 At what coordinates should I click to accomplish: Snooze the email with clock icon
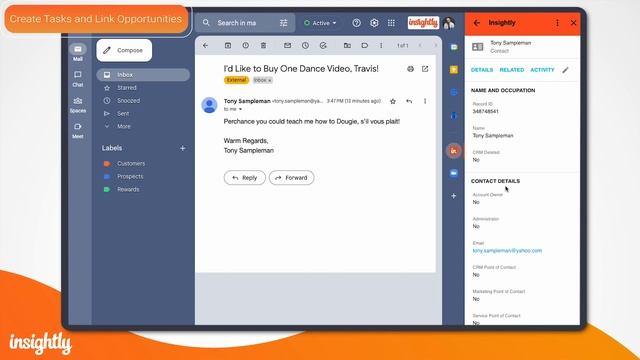pyautogui.click(x=305, y=45)
